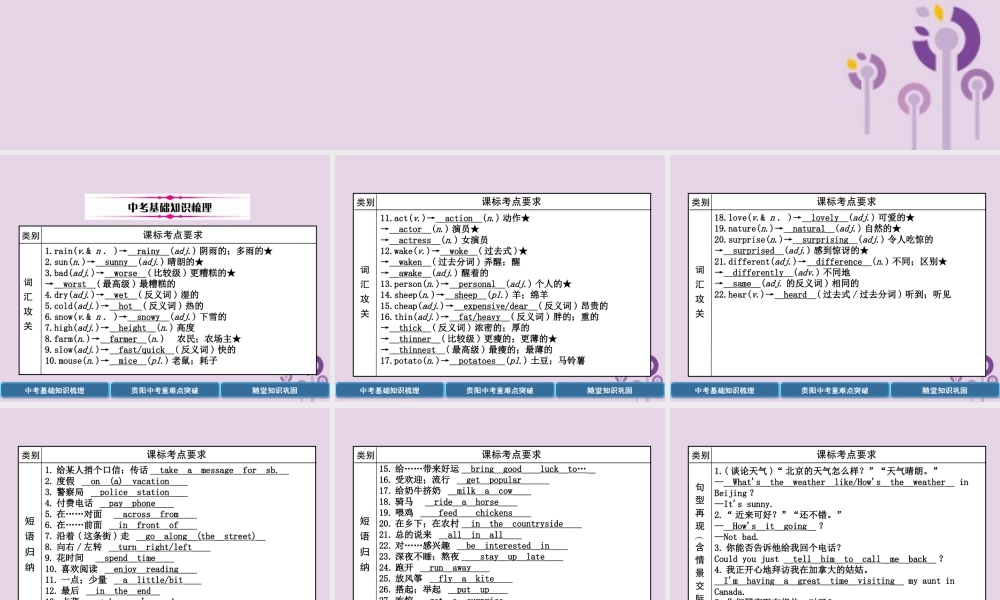This screenshot has height=600, width=1000.
Task: Click the phrase 'fly a kite'
Action: (x=466, y=578)
